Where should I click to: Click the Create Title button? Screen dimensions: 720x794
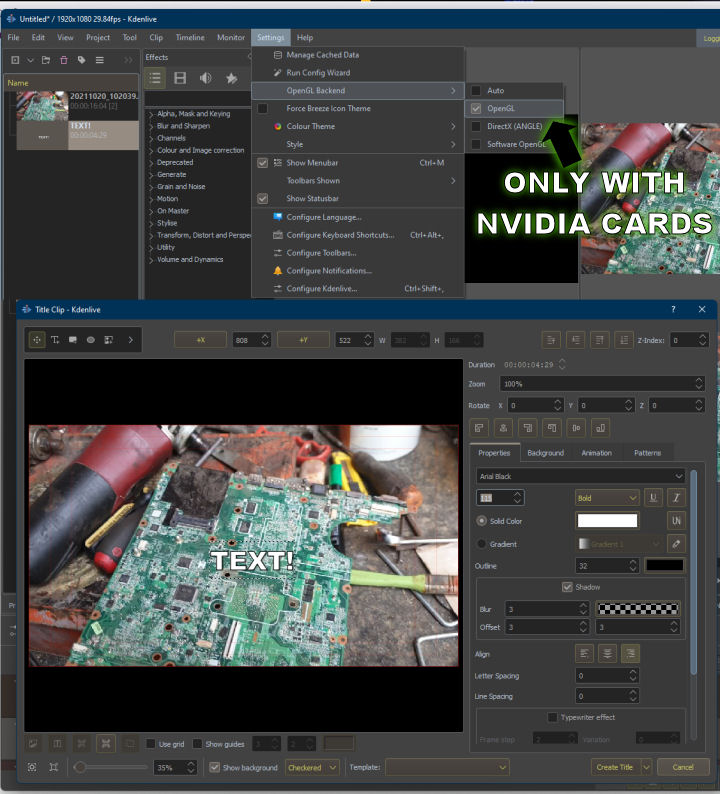point(615,767)
